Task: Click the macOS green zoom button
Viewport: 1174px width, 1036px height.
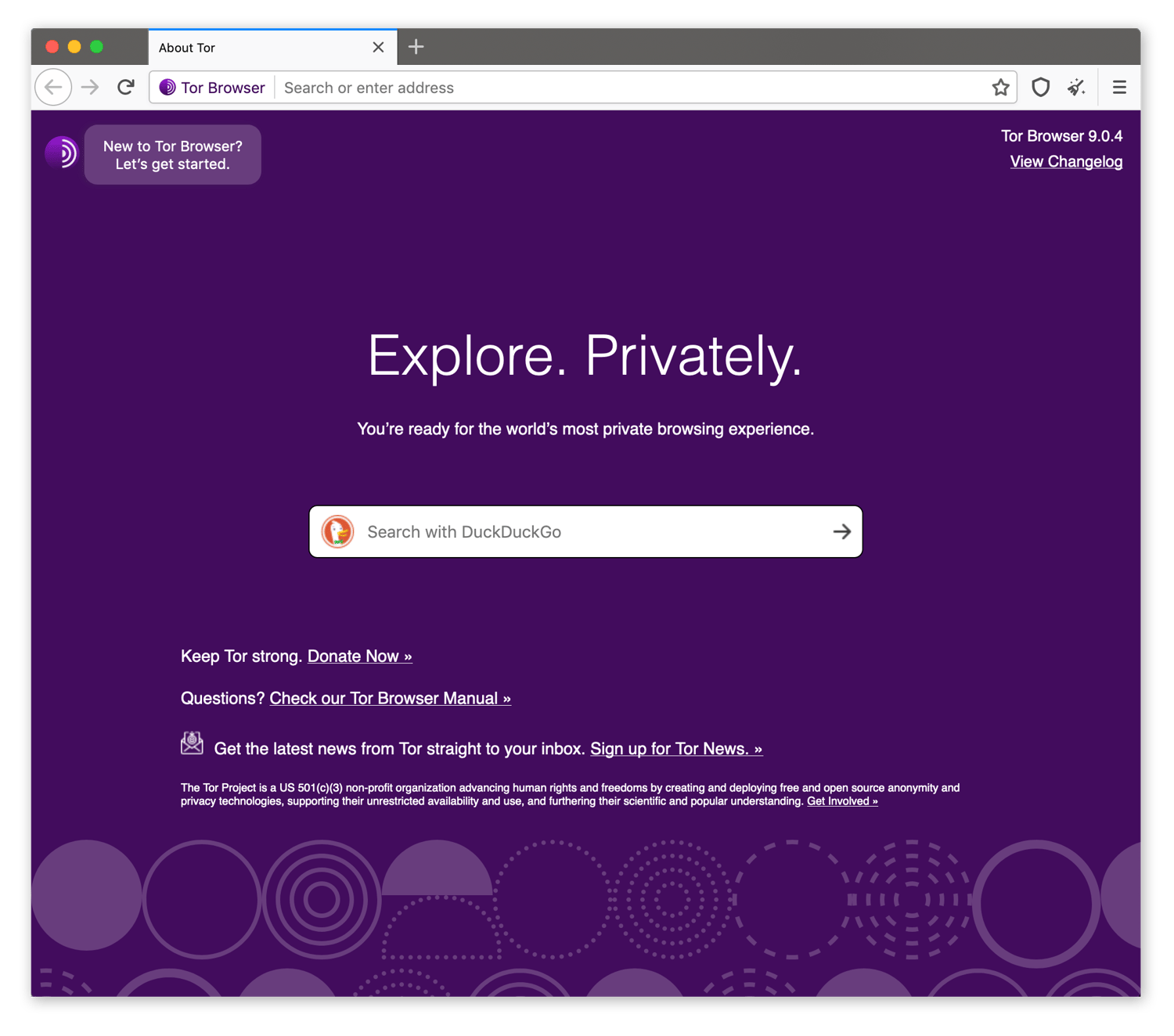Action: pyautogui.click(x=96, y=47)
